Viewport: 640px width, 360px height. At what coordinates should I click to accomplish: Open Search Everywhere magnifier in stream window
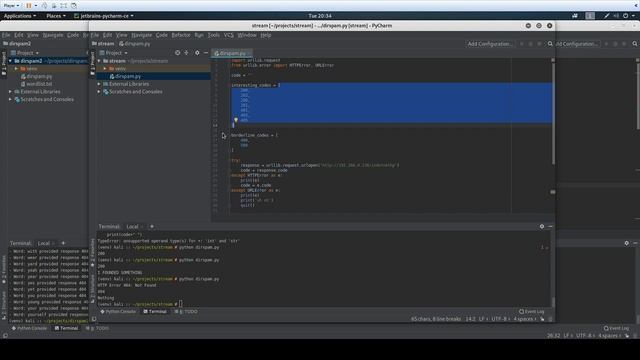click(550, 44)
